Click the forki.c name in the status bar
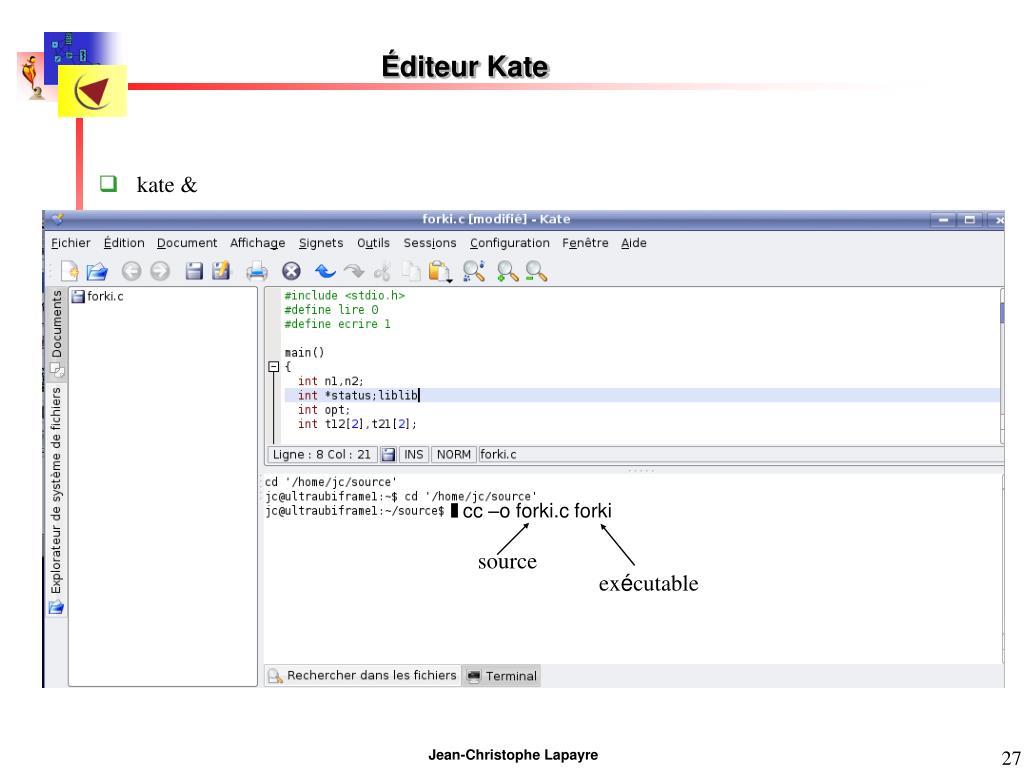1024x768 pixels. (x=498, y=455)
